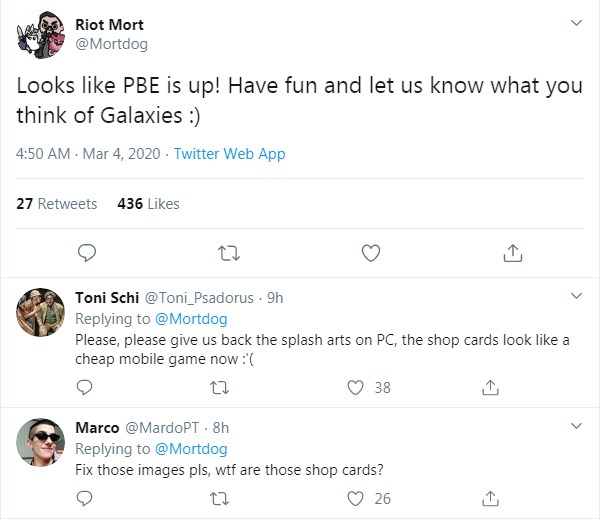Viewport: 604px width, 520px height.
Task: Like Toni Schi's reply
Action: point(354,387)
